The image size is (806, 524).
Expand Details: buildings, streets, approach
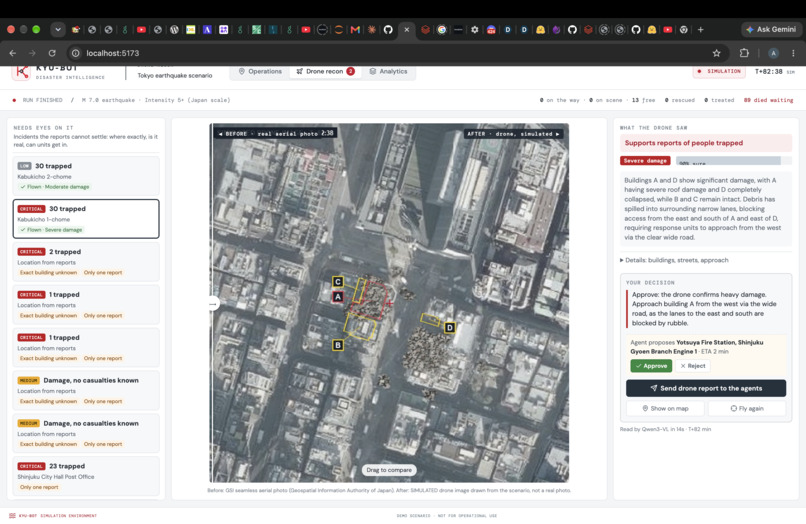tap(674, 260)
